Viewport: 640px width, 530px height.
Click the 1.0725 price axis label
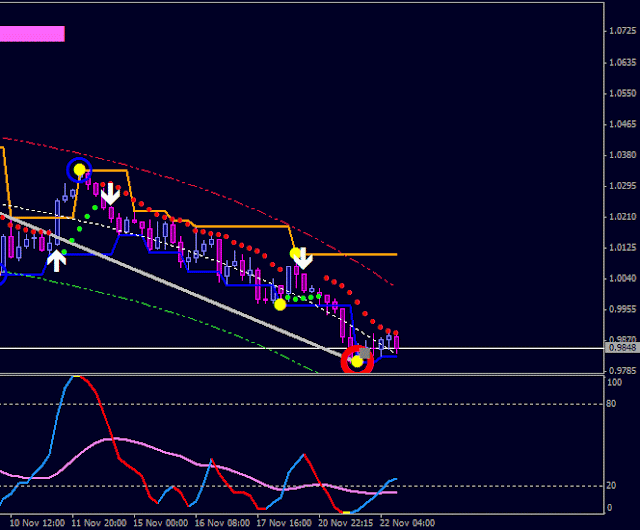[622, 31]
